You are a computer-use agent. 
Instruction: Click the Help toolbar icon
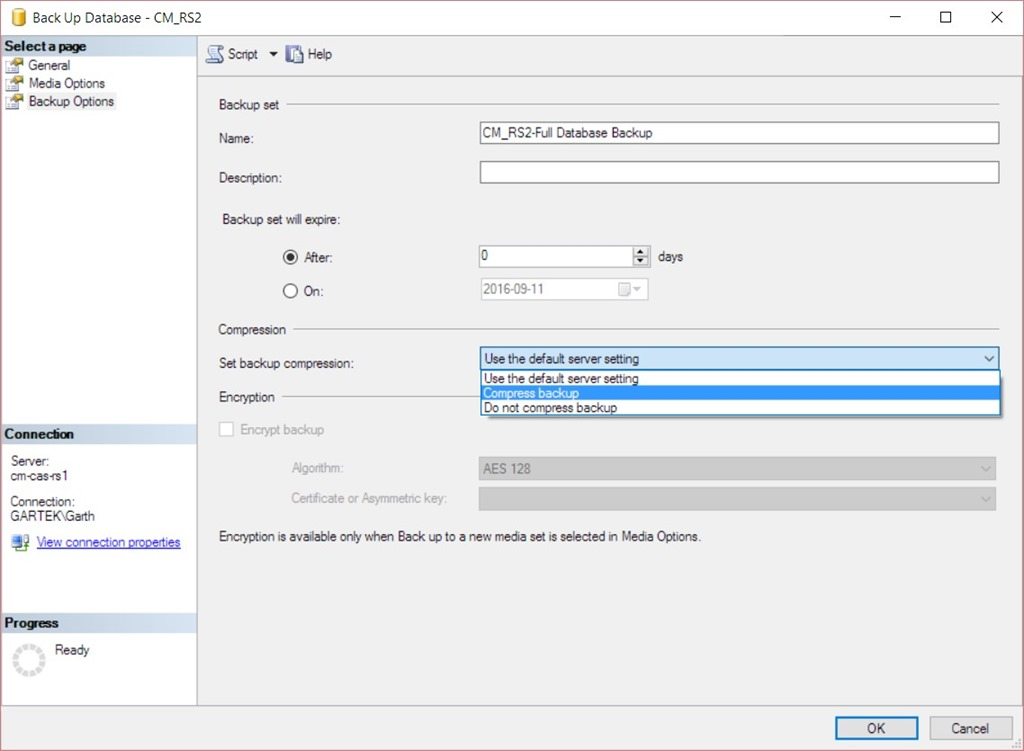pyautogui.click(x=294, y=54)
